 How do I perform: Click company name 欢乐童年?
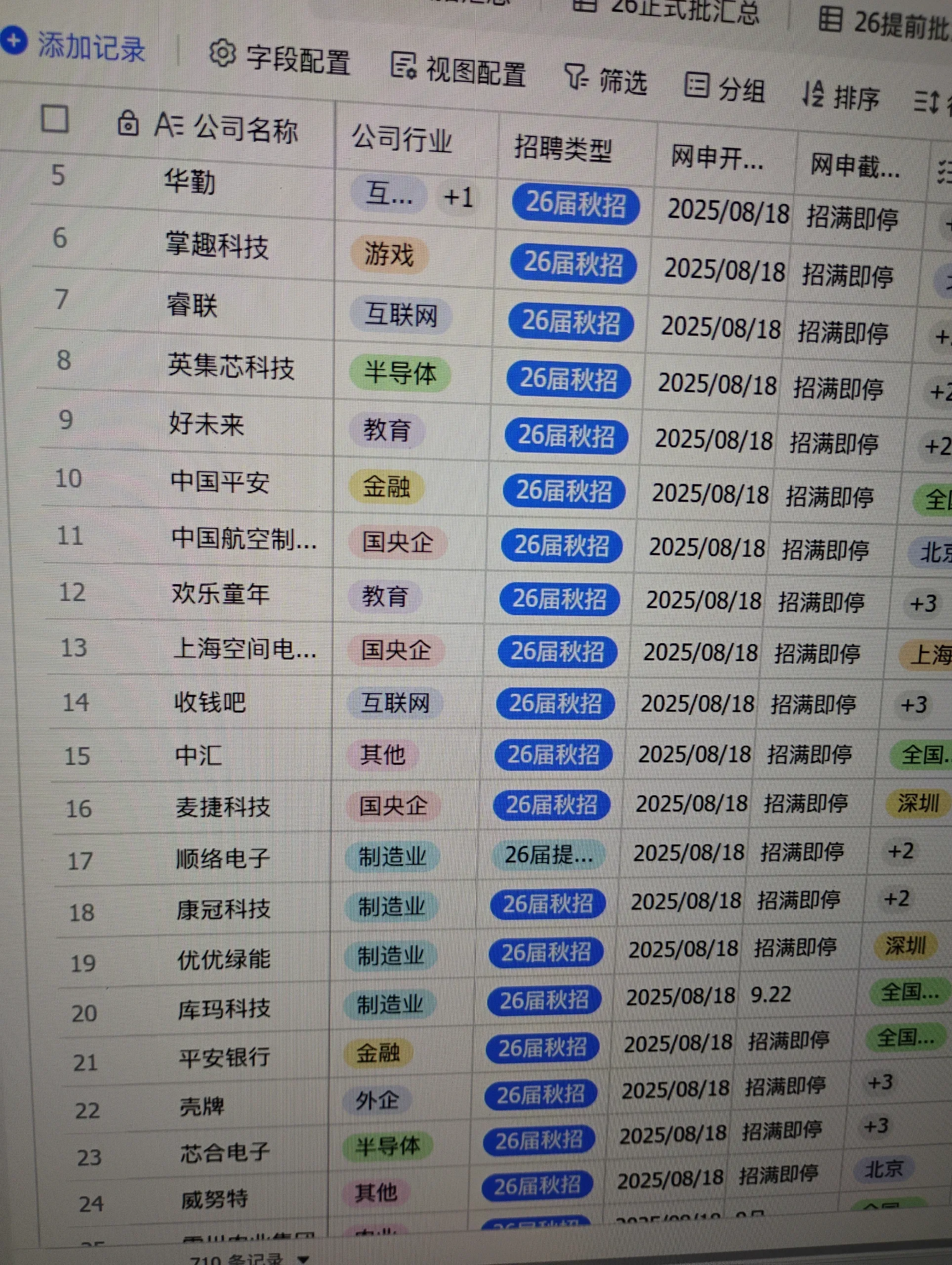(x=220, y=593)
